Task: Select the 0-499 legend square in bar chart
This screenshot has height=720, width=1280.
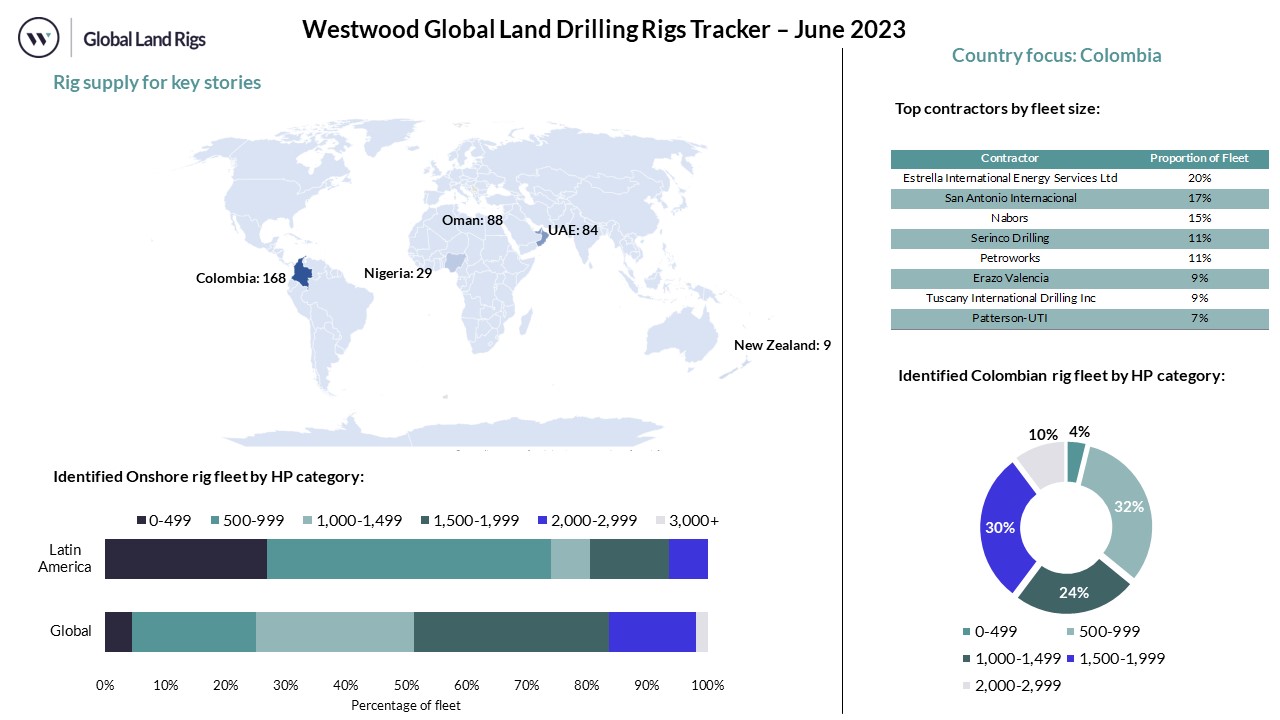Action: click(x=141, y=521)
